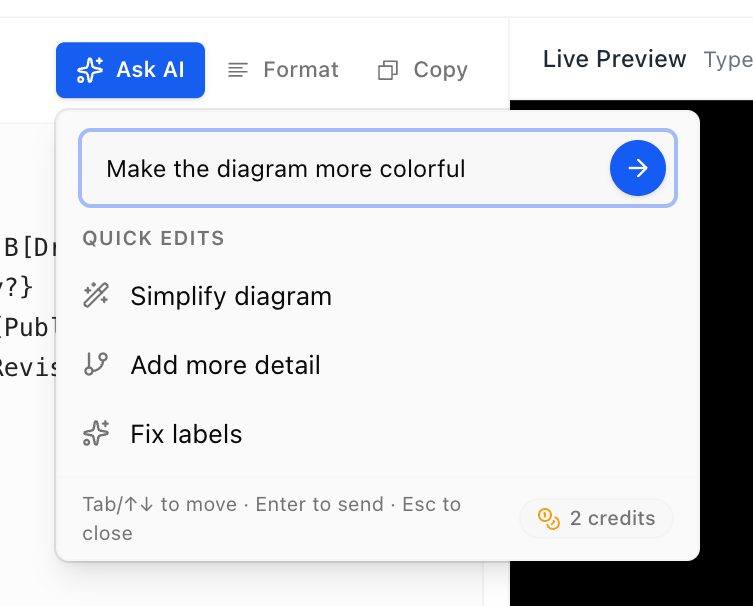The height and width of the screenshot is (606, 753).
Task: Click the black live preview canvas
Action: tap(726, 336)
